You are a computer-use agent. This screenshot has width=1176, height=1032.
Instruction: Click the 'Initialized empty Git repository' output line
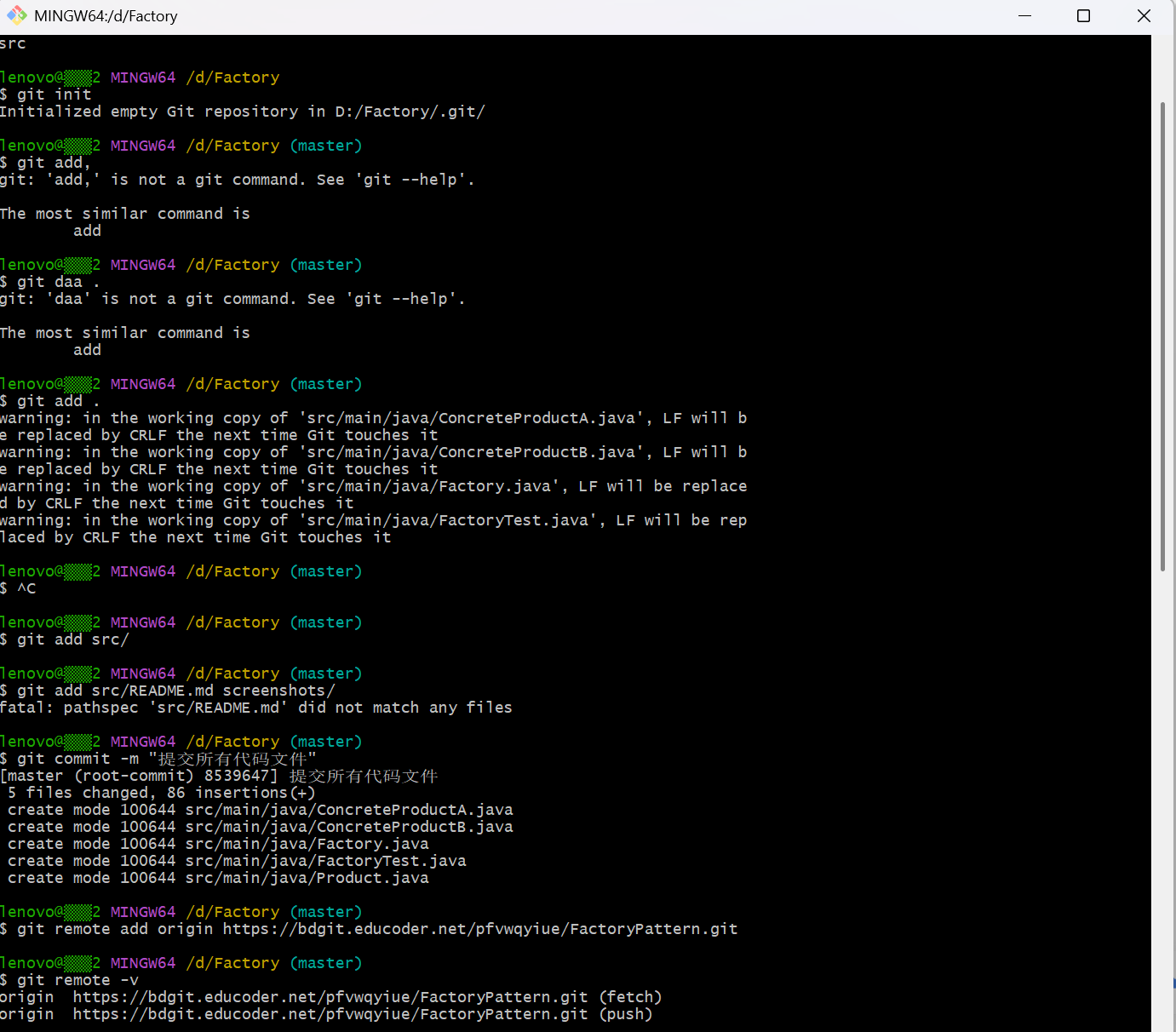tap(242, 112)
